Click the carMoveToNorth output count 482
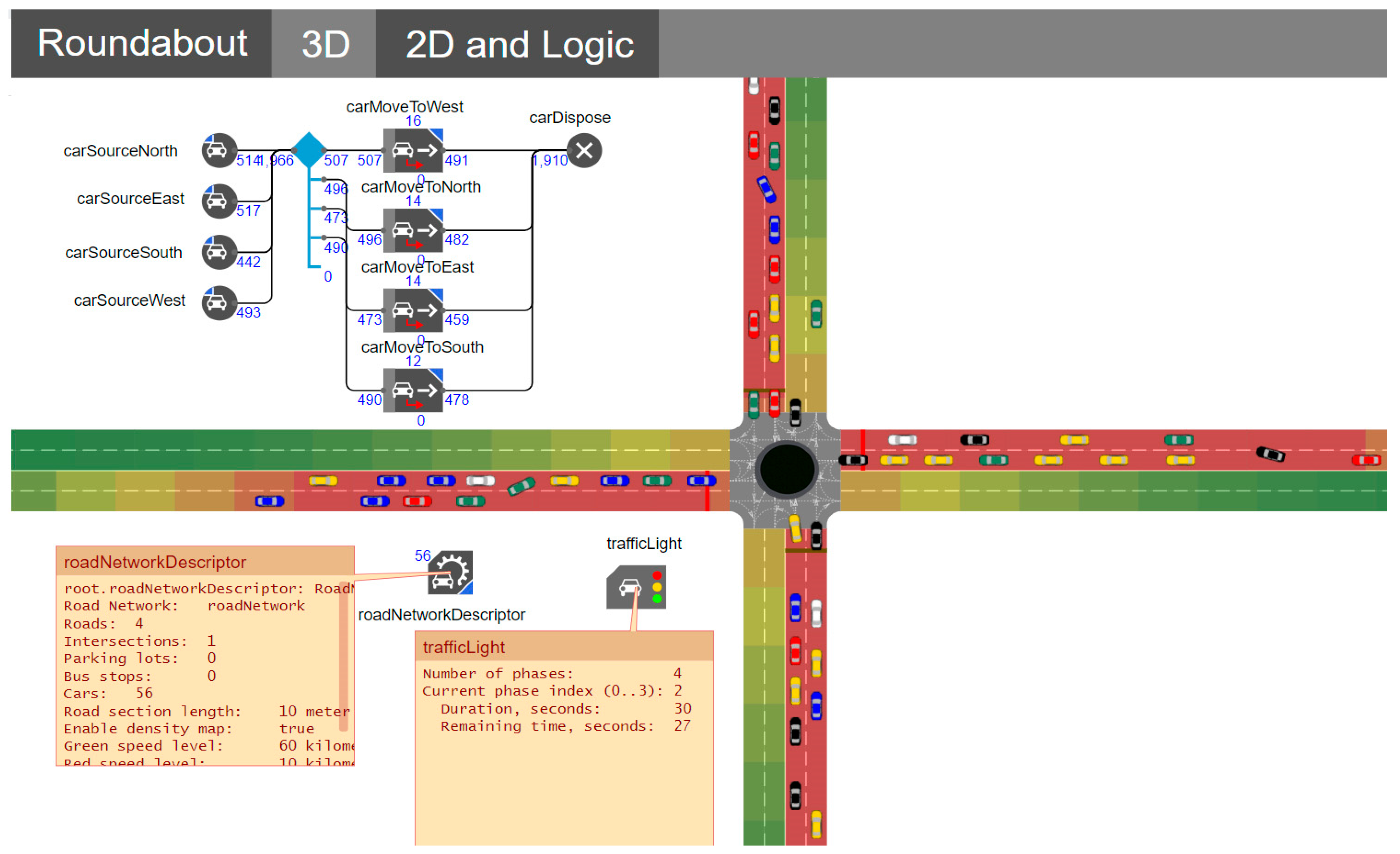 pos(457,240)
